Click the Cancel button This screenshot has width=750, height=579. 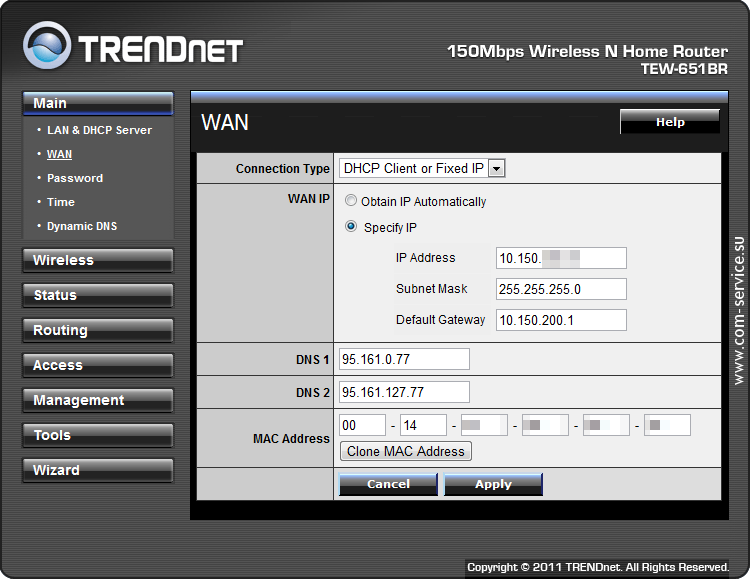(388, 484)
